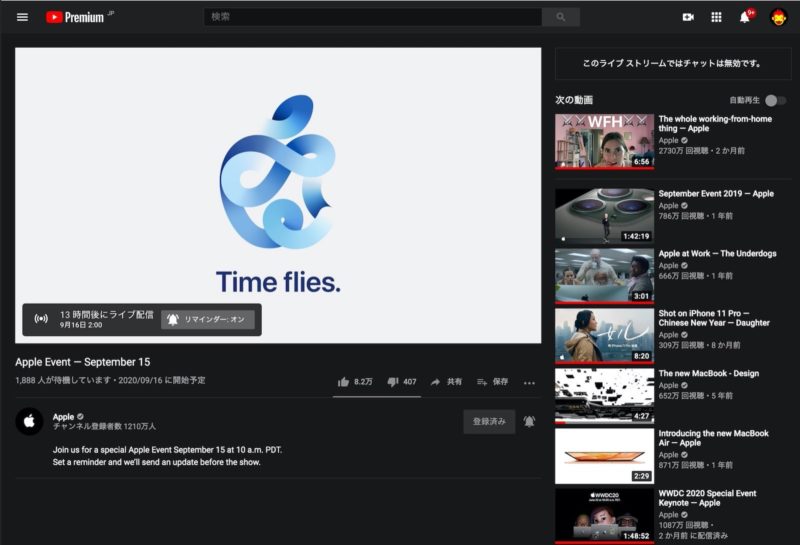Click the 登録済み subscribed button
The width and height of the screenshot is (800, 545).
(489, 422)
